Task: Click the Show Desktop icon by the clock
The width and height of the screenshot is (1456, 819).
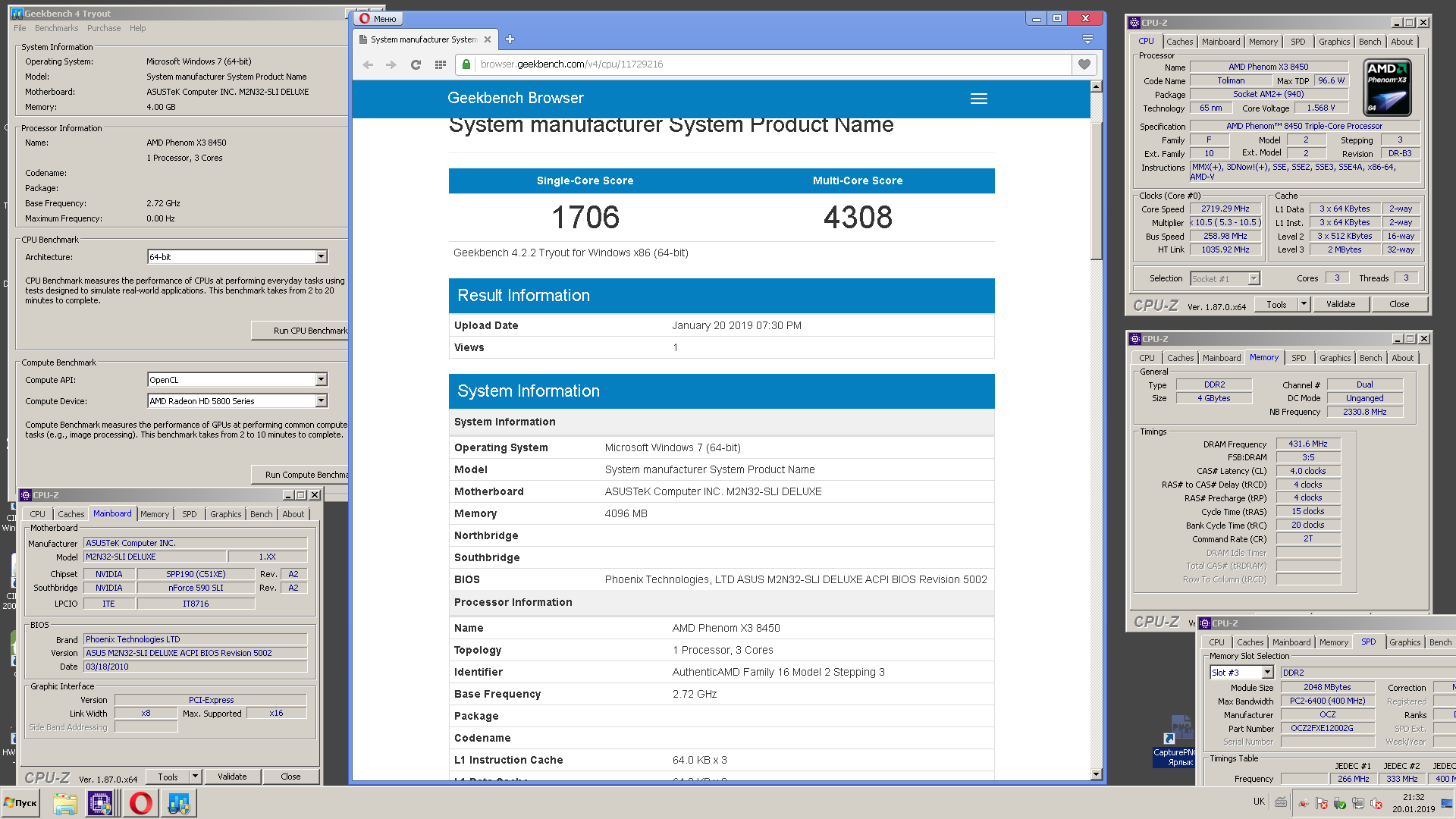Action: click(x=1448, y=803)
